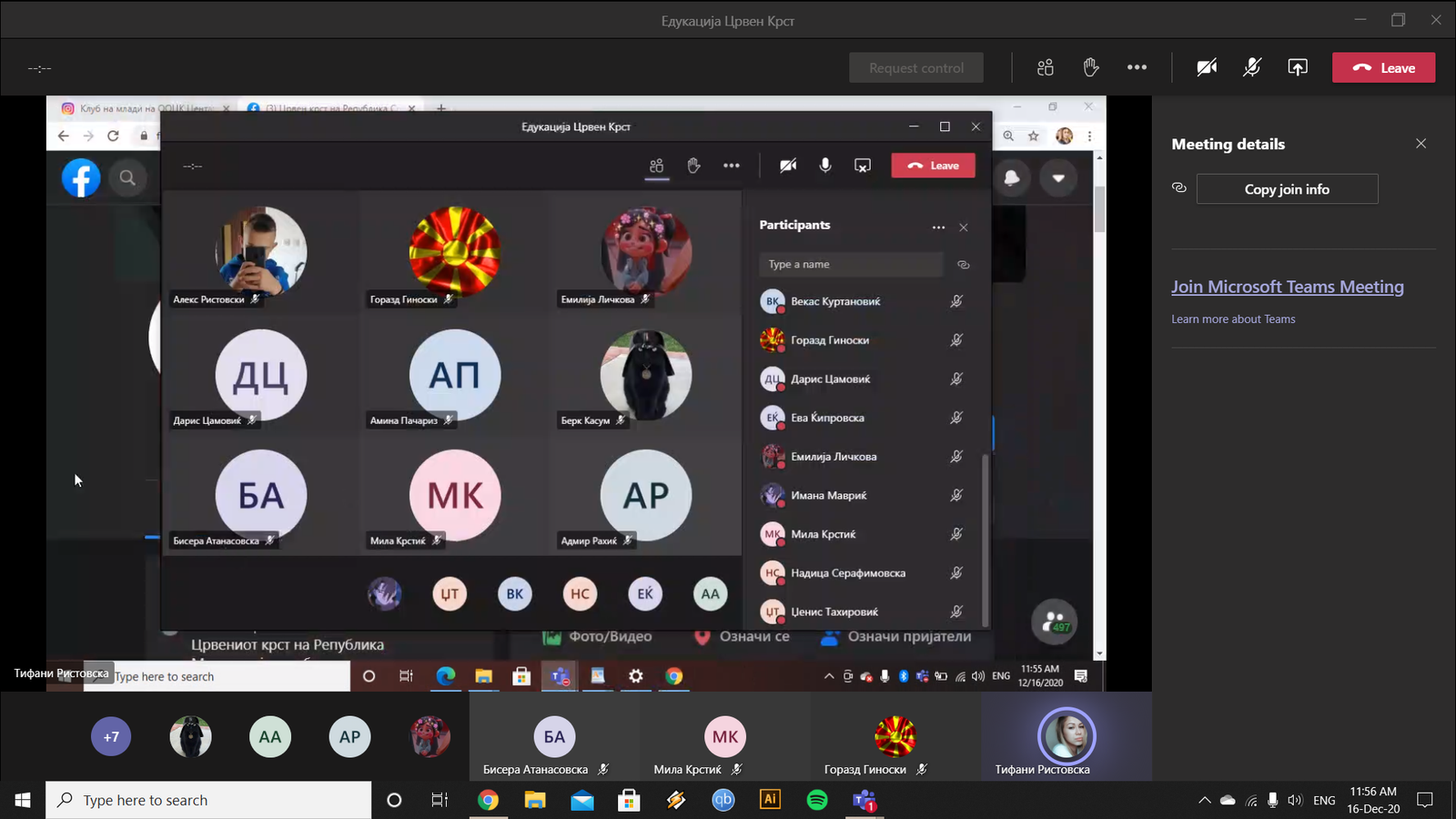Click the Copy join info button
Image resolution: width=1456 pixels, height=819 pixels.
tap(1286, 189)
